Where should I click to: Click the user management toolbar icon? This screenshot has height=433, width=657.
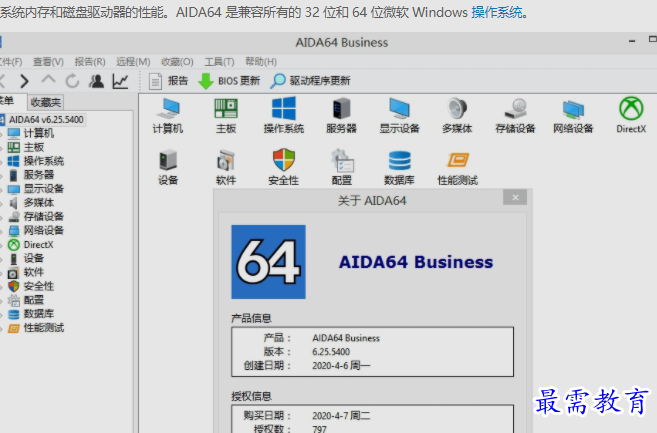click(96, 81)
